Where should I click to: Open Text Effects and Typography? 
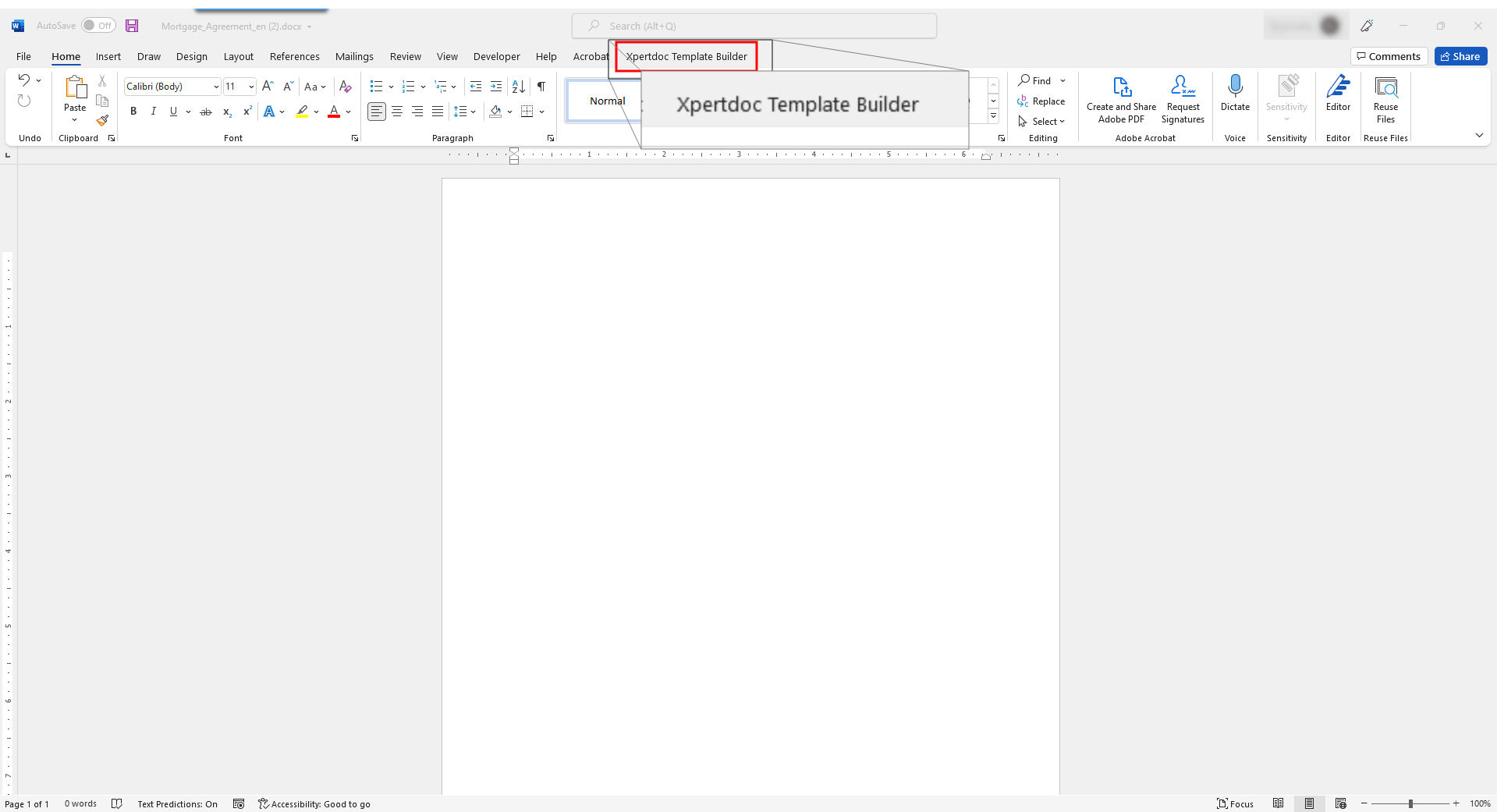coord(269,112)
